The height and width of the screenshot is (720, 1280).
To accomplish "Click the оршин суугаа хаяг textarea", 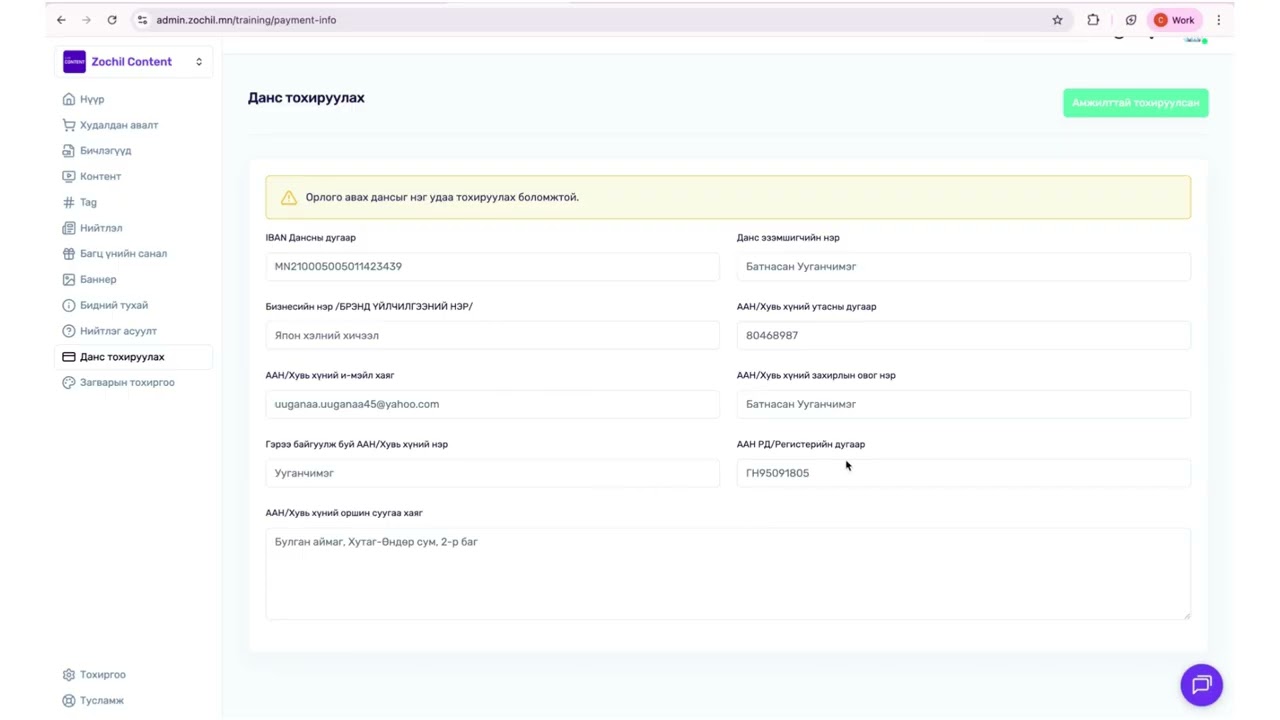I will point(728,574).
